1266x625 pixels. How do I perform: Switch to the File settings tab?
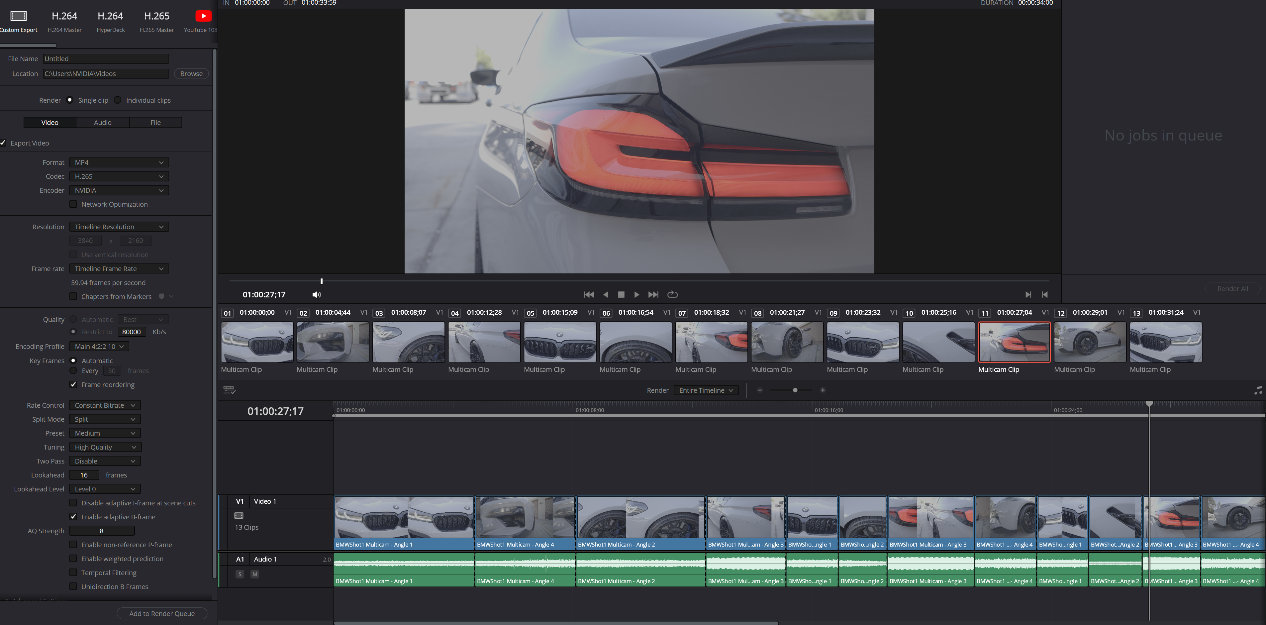point(155,122)
